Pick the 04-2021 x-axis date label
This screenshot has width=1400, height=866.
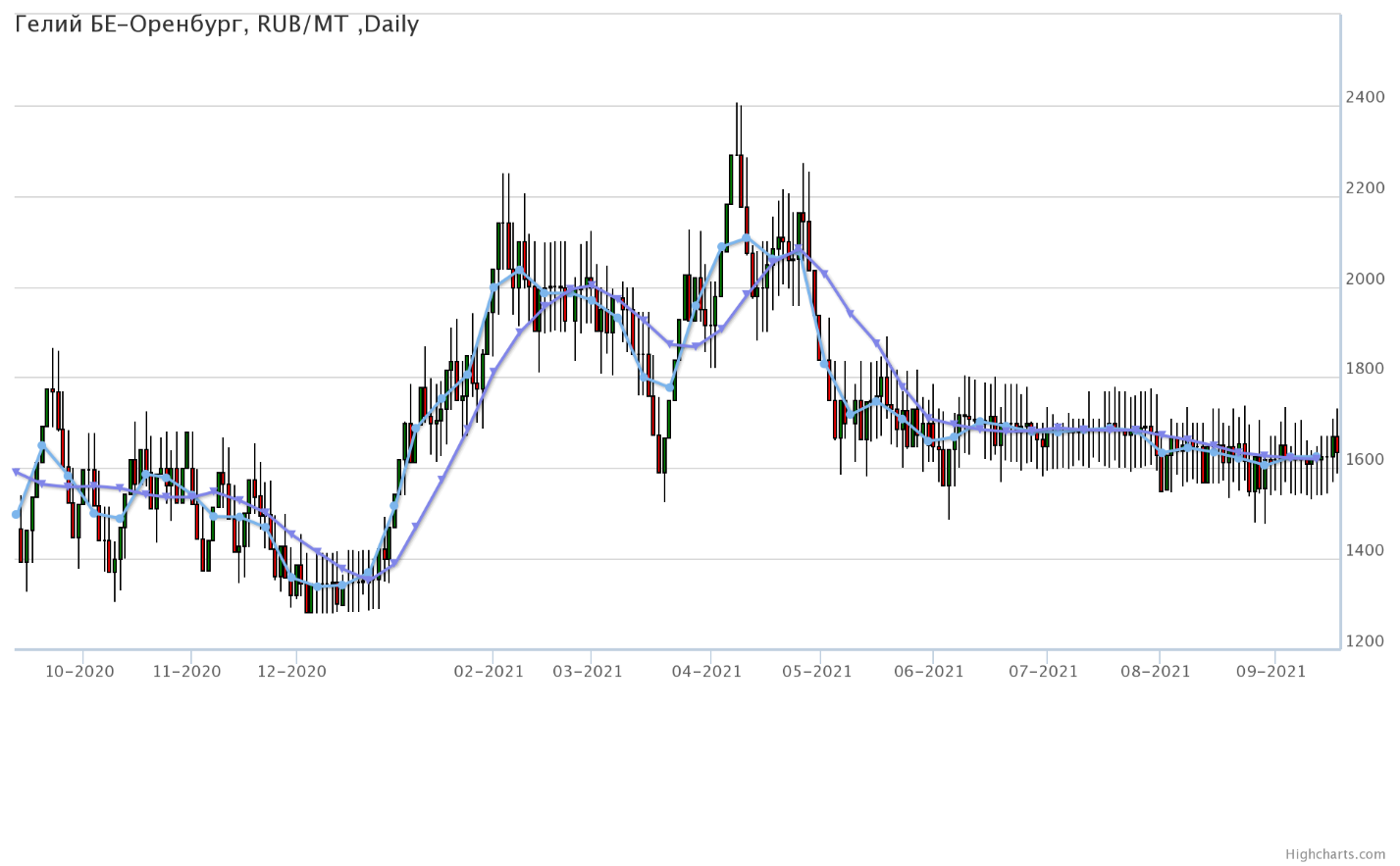708,672
